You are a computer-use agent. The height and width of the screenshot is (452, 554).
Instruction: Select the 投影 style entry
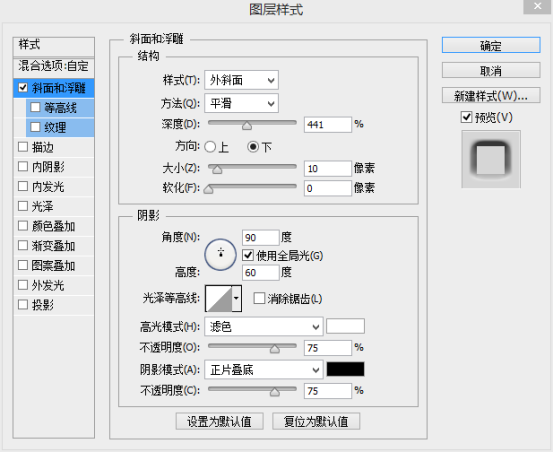(x=54, y=305)
